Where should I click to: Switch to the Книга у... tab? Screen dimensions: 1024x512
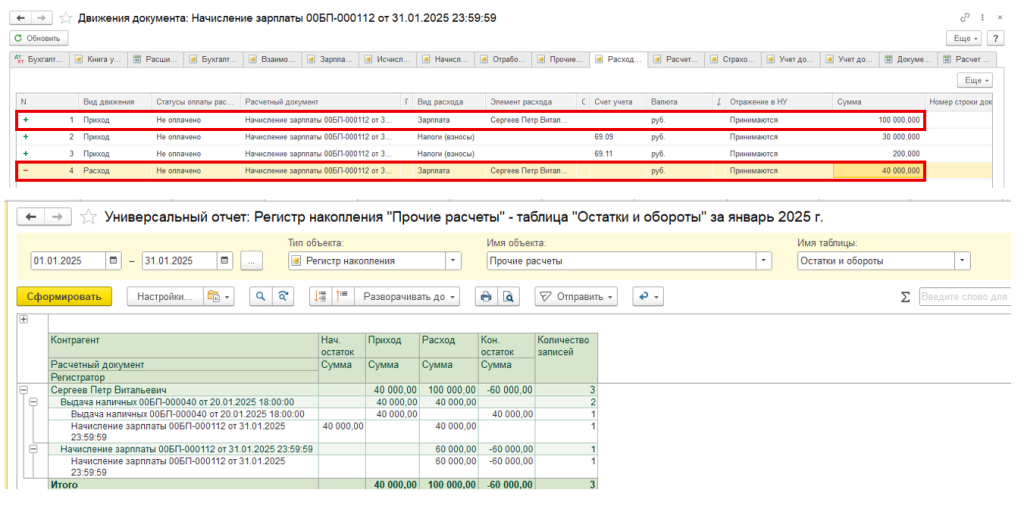[x=98, y=59]
